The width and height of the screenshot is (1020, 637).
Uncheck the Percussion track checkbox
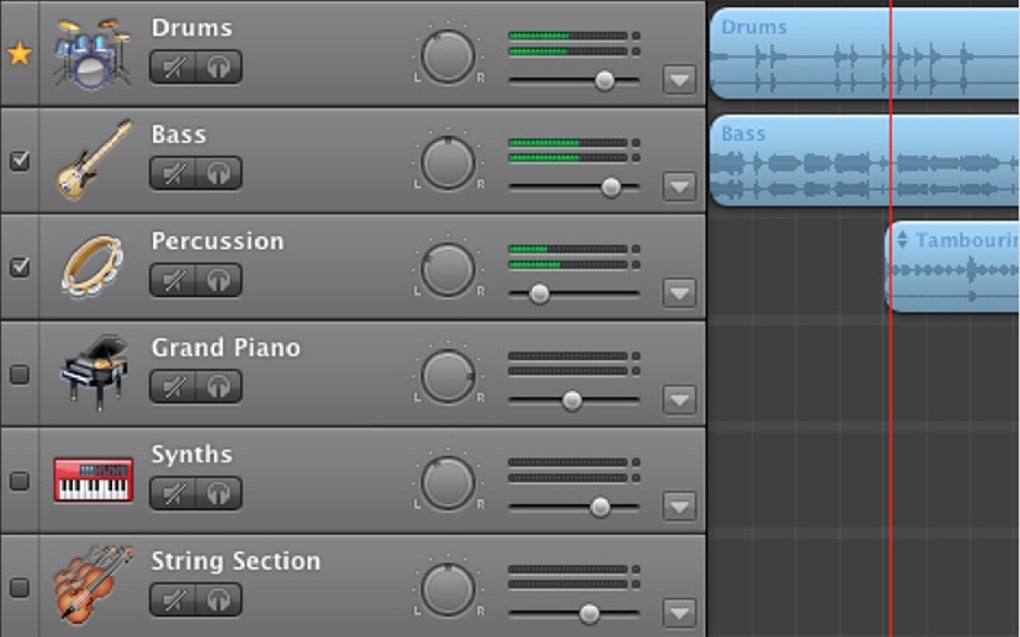(19, 267)
